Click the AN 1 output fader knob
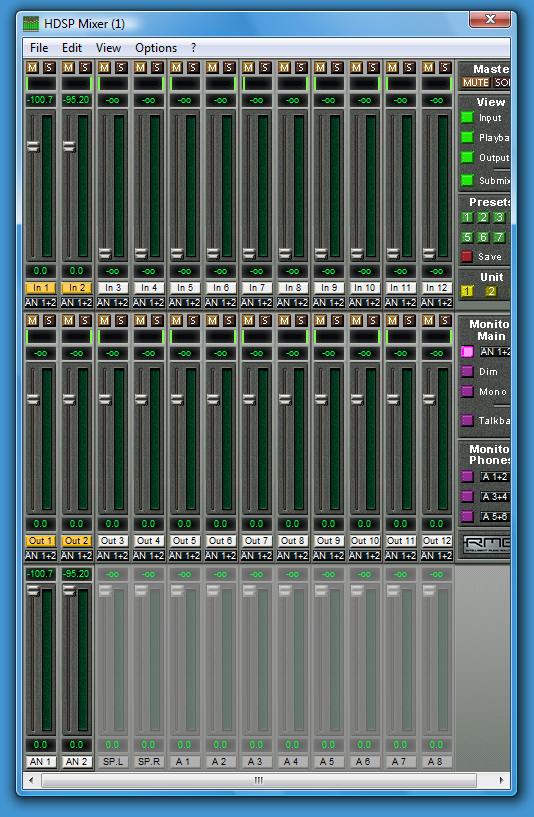Image resolution: width=534 pixels, height=817 pixels. [x=33, y=590]
